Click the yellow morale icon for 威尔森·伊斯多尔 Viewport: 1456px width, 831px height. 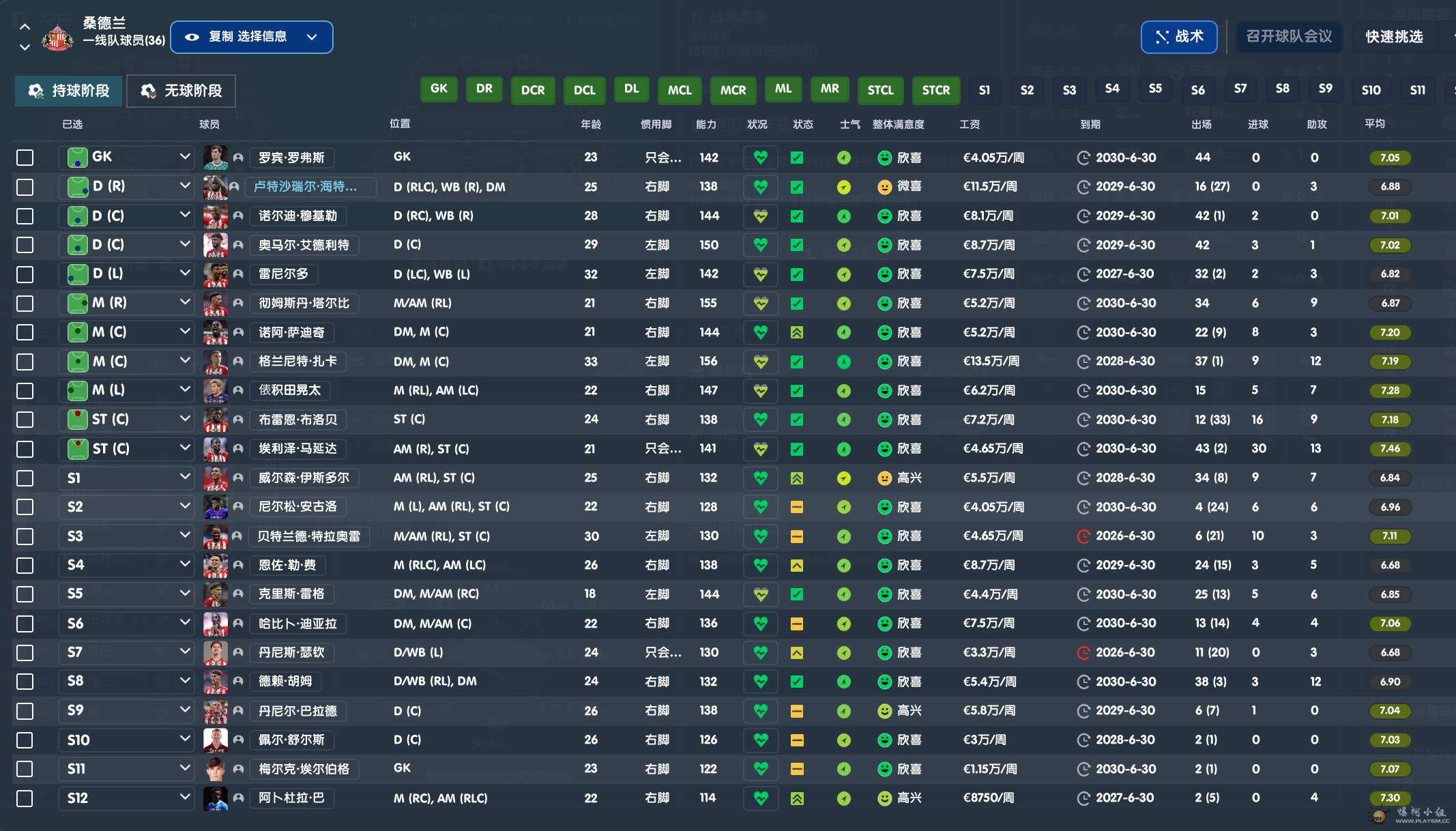(844, 478)
